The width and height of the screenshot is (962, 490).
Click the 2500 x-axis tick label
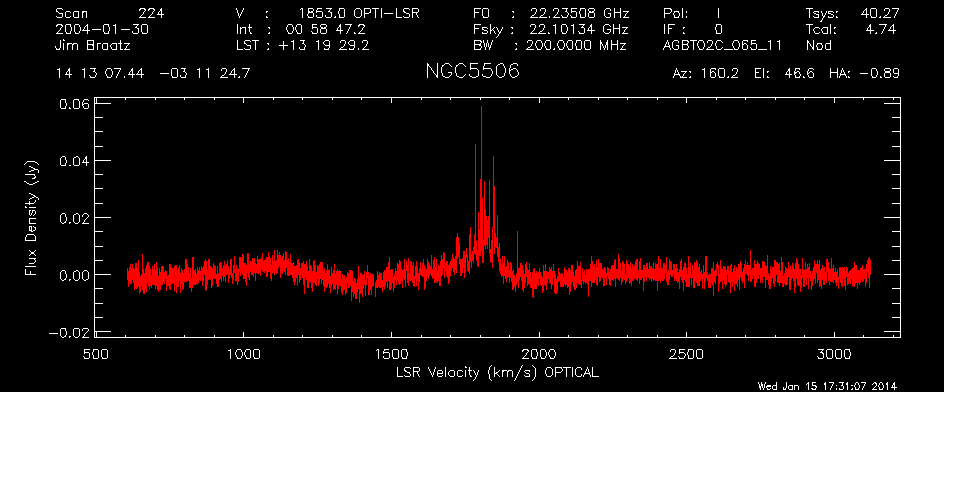click(687, 354)
